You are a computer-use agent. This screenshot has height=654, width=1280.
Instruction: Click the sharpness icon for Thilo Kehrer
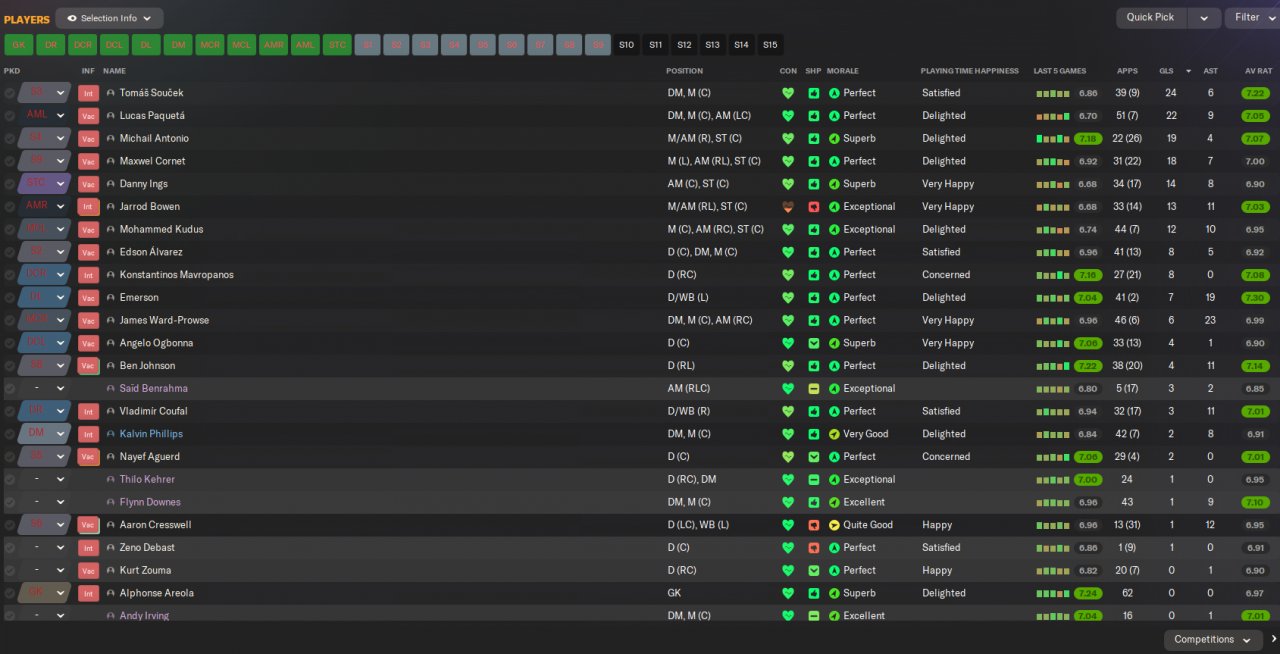(x=813, y=480)
